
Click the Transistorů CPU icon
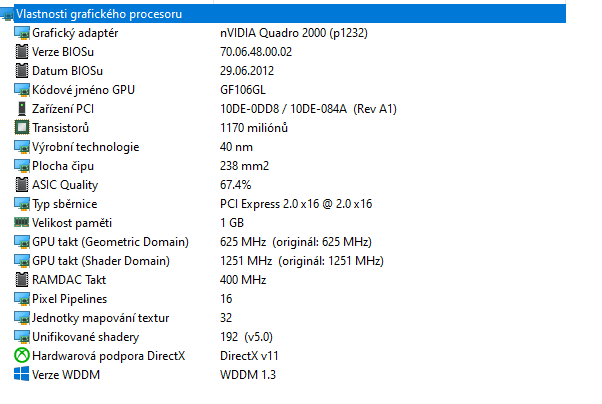coord(21,128)
